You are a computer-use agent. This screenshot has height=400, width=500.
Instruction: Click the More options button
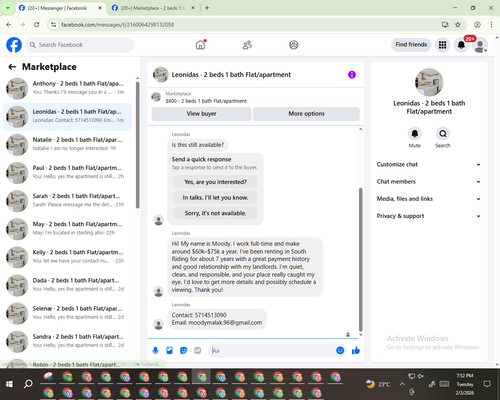click(x=306, y=114)
